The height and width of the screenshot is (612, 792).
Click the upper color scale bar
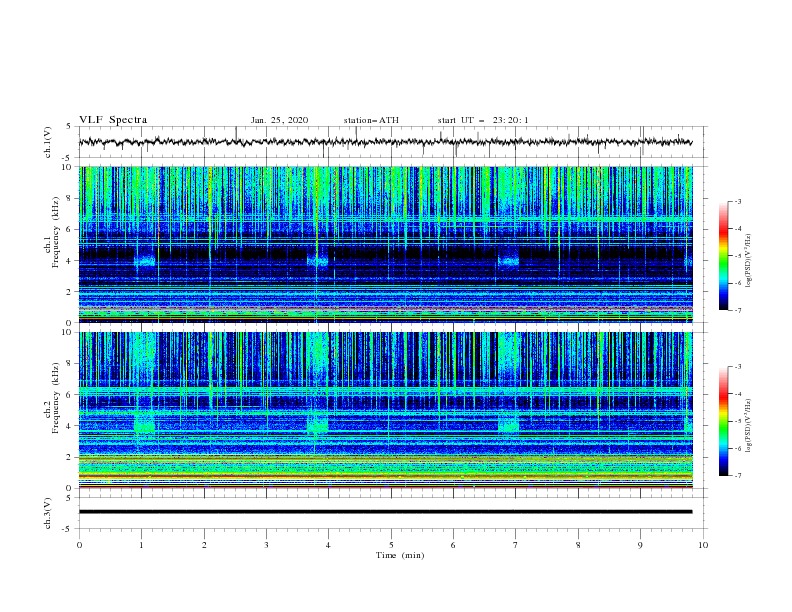[x=723, y=256]
